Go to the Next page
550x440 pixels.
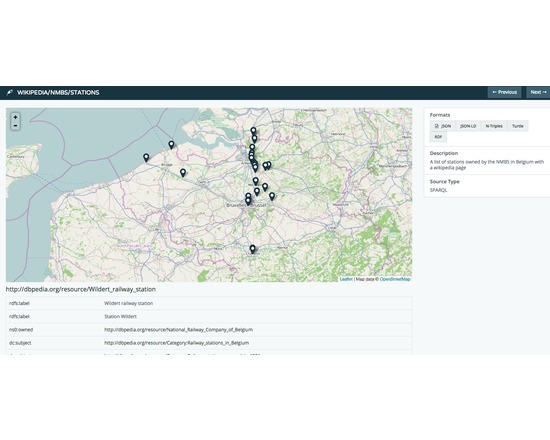(538, 92)
